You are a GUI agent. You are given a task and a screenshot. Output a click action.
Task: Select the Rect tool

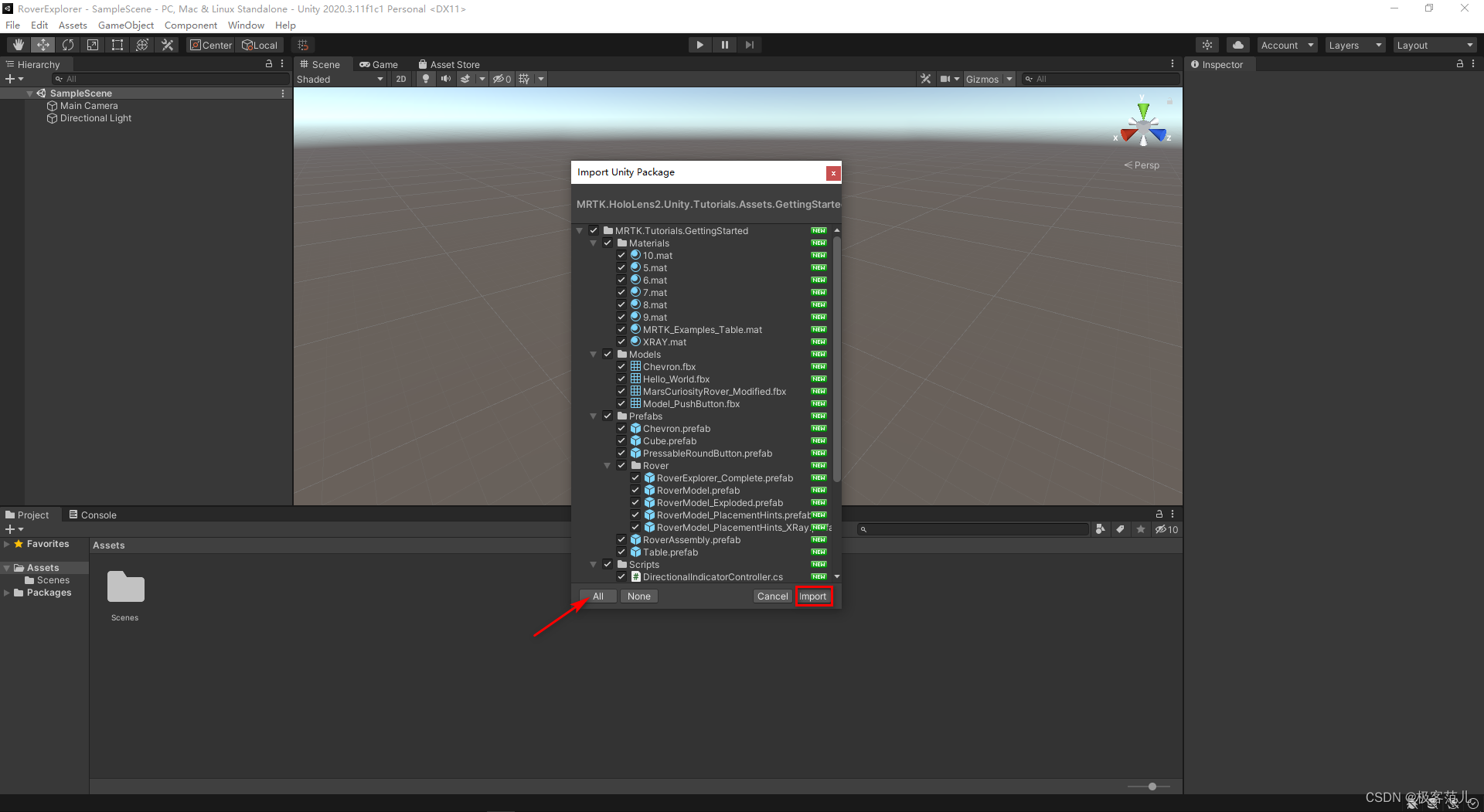[x=117, y=45]
